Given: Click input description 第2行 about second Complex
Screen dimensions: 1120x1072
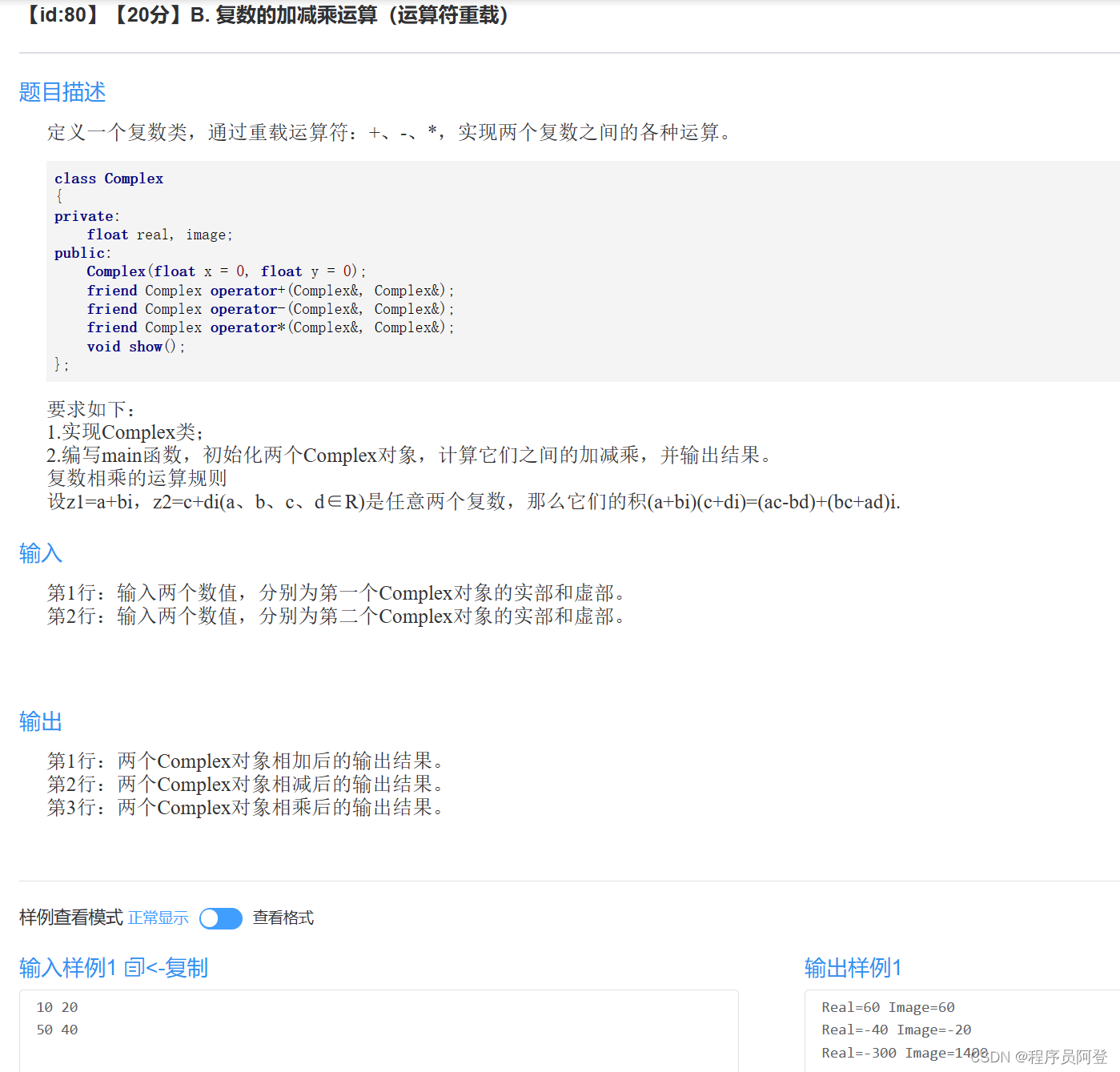Looking at the screenshot, I should (x=337, y=616).
